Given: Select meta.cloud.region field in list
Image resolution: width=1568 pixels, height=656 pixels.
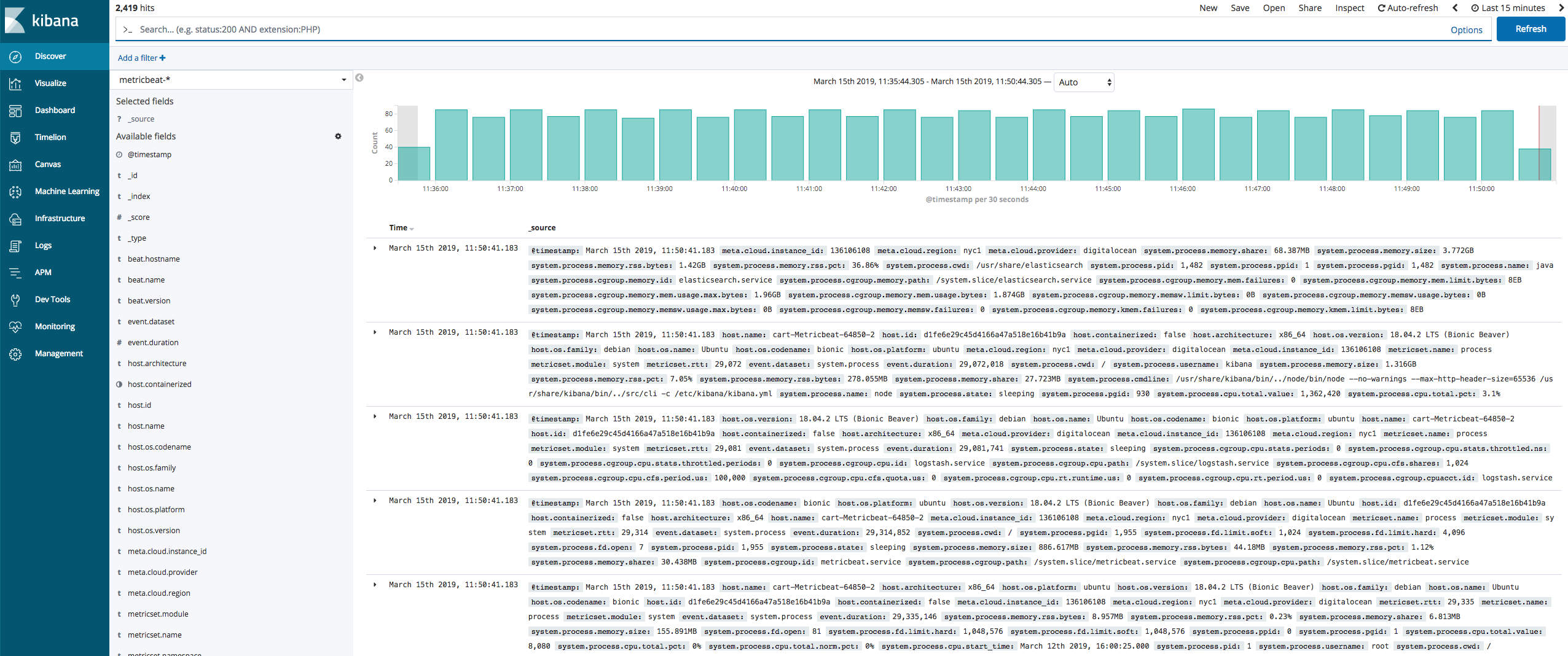Looking at the screenshot, I should click(x=159, y=593).
